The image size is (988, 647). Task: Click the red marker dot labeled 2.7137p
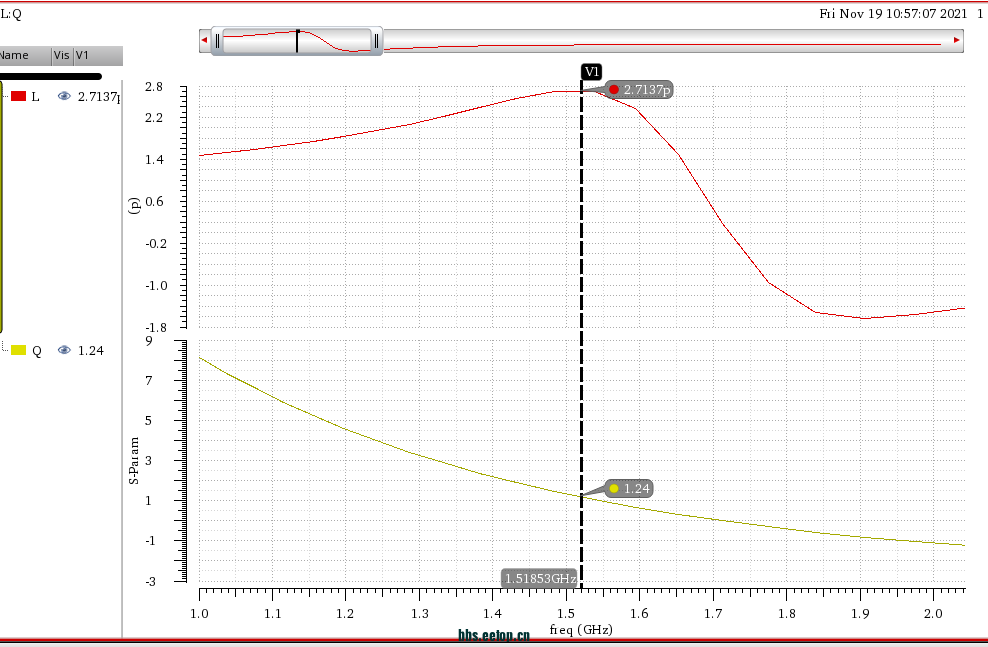[614, 89]
